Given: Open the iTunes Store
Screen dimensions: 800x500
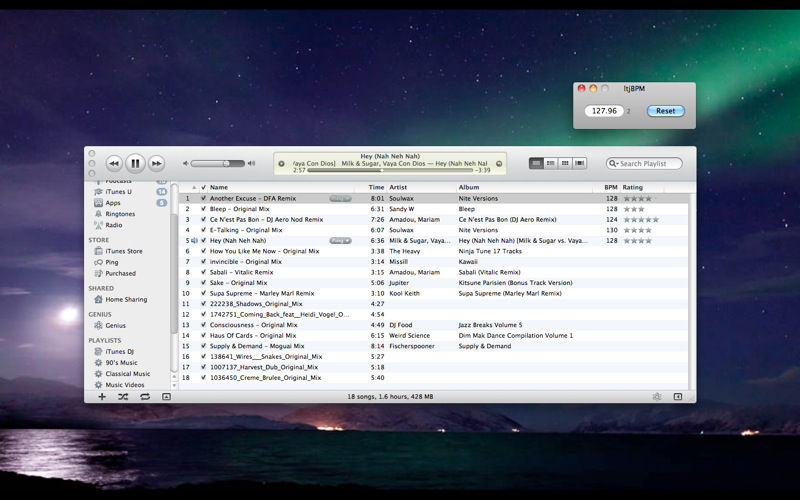Looking at the screenshot, I should (124, 251).
